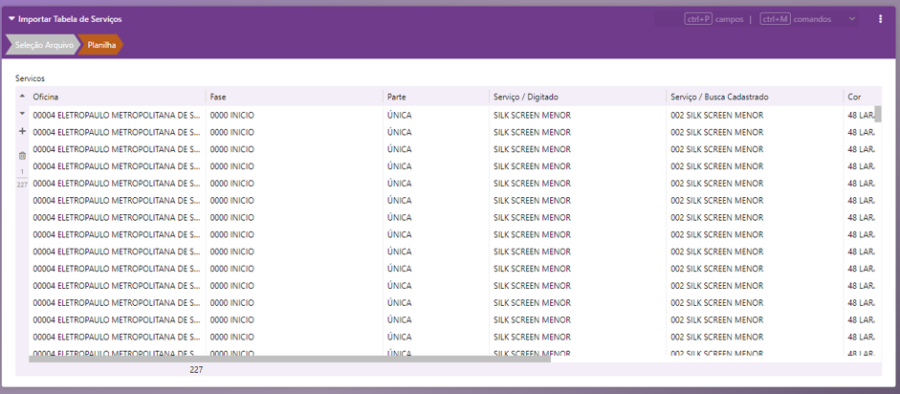Open the comandos dropdown chevron
The height and width of the screenshot is (394, 900).
coord(852,19)
